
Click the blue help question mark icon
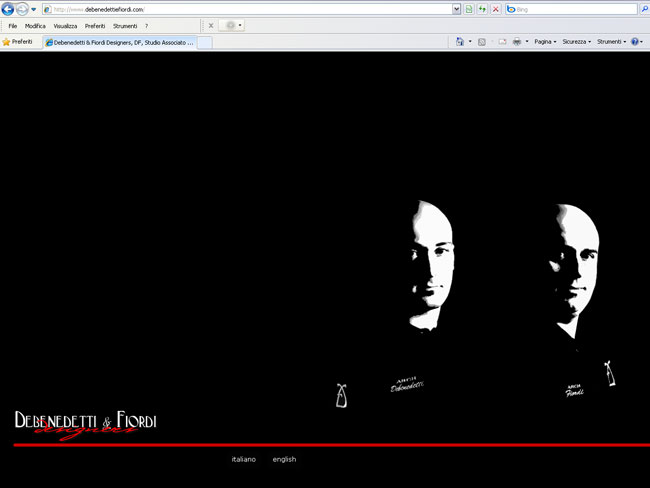click(x=635, y=42)
